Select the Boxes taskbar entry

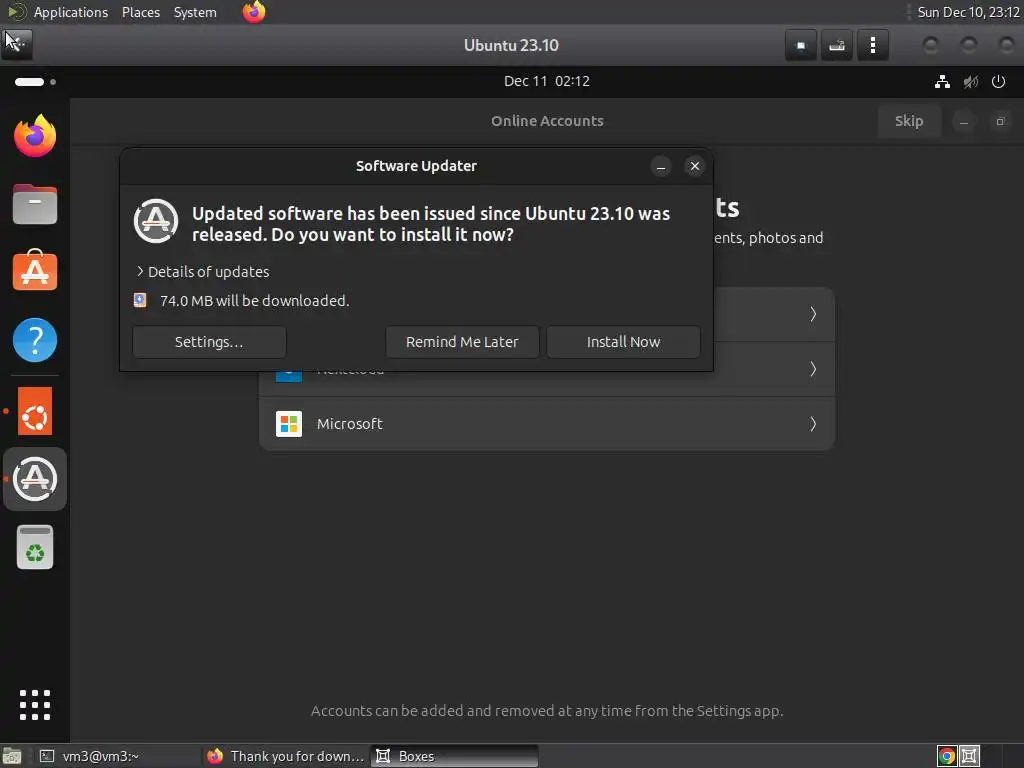(x=455, y=756)
